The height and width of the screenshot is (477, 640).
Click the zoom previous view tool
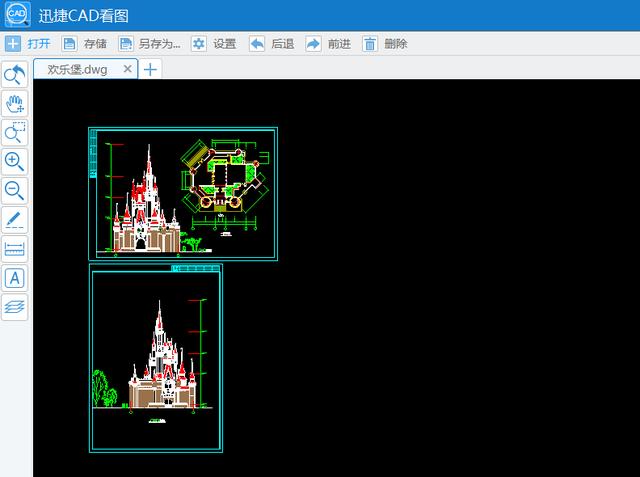click(15, 74)
